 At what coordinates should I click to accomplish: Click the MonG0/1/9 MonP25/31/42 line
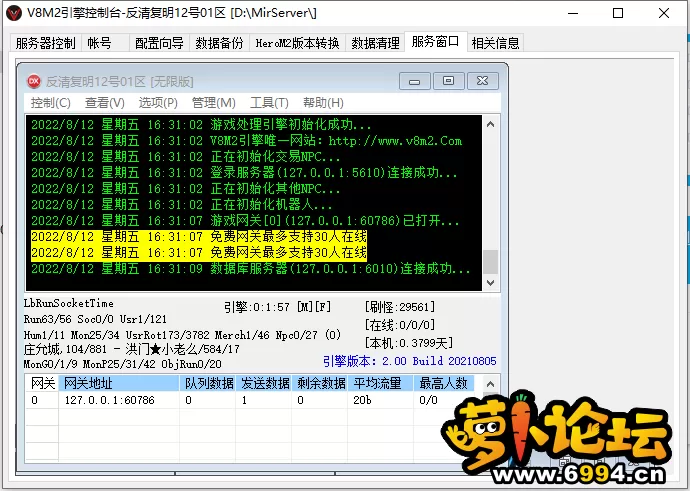122,364
